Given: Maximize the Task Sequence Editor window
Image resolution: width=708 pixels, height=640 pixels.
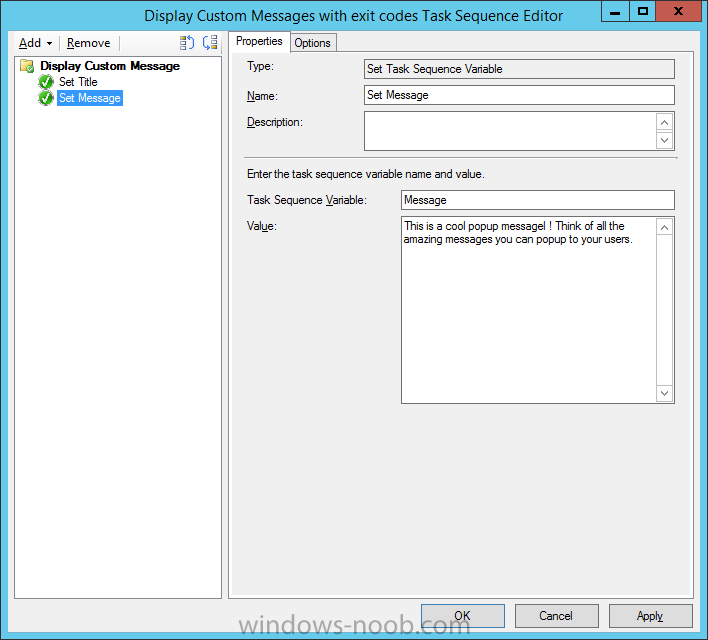Looking at the screenshot, I should tap(643, 11).
